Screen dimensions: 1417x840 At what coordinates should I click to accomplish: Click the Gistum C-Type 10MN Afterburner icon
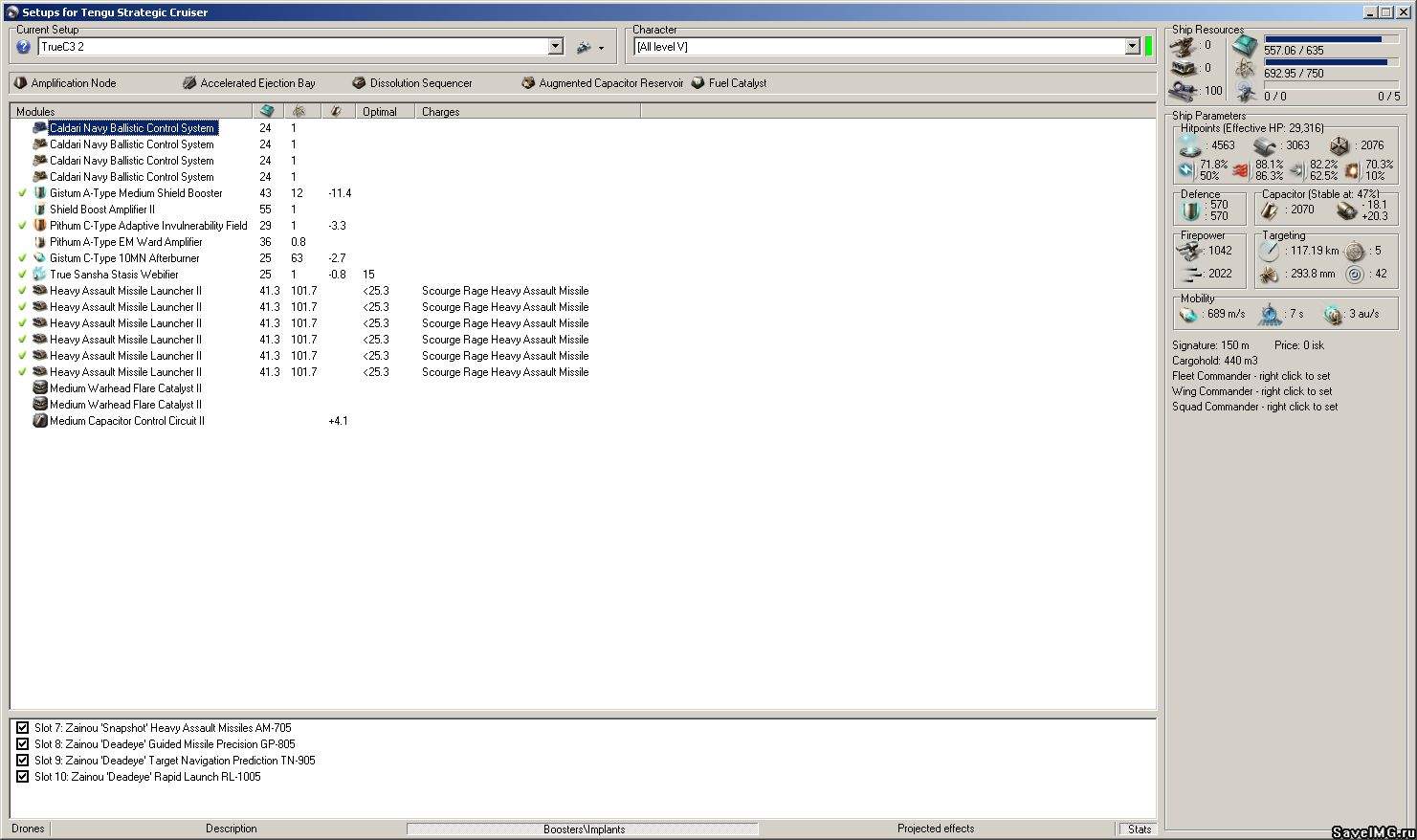[40, 258]
